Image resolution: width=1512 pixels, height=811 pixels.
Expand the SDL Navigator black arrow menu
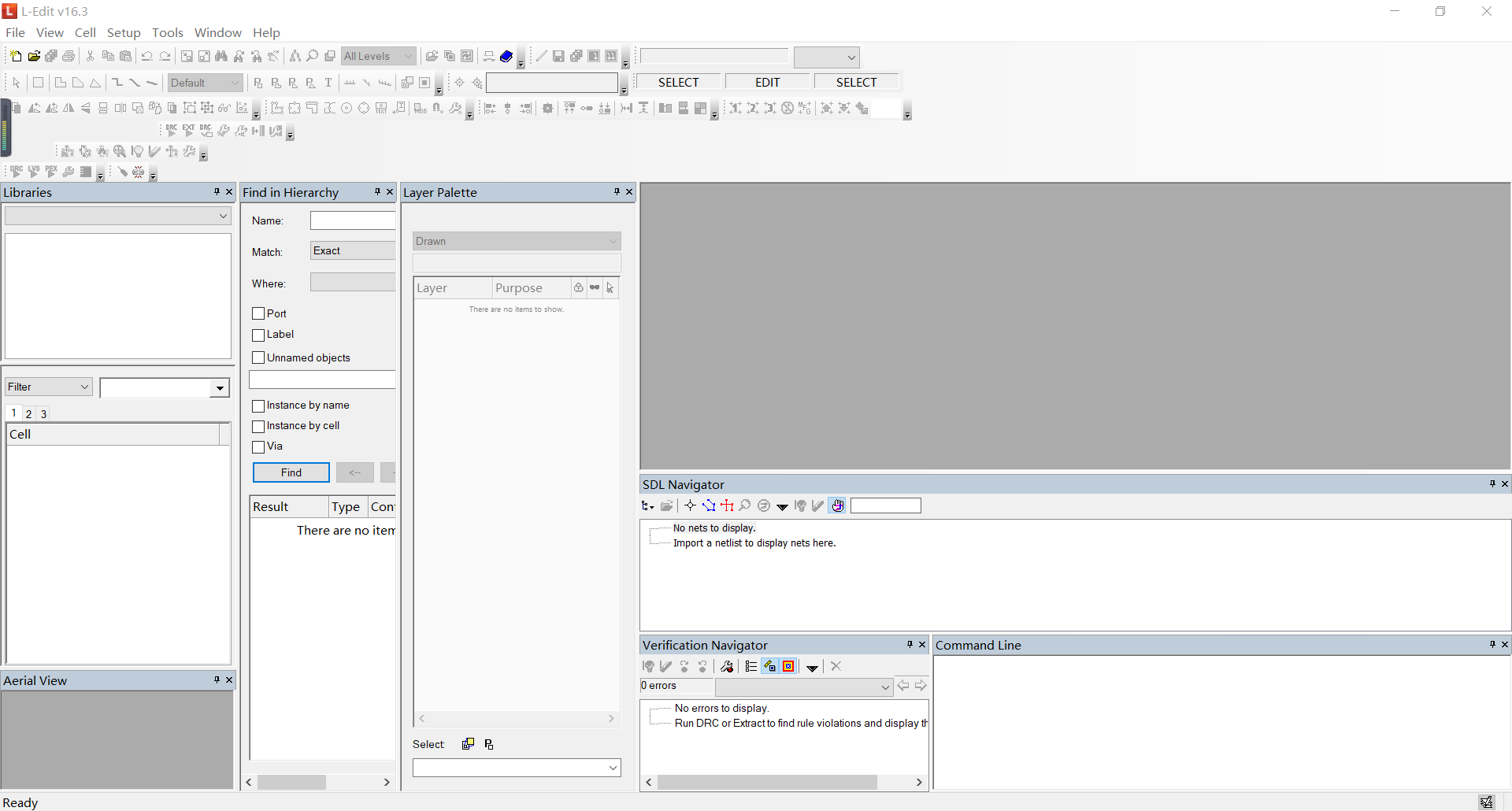[x=782, y=506]
